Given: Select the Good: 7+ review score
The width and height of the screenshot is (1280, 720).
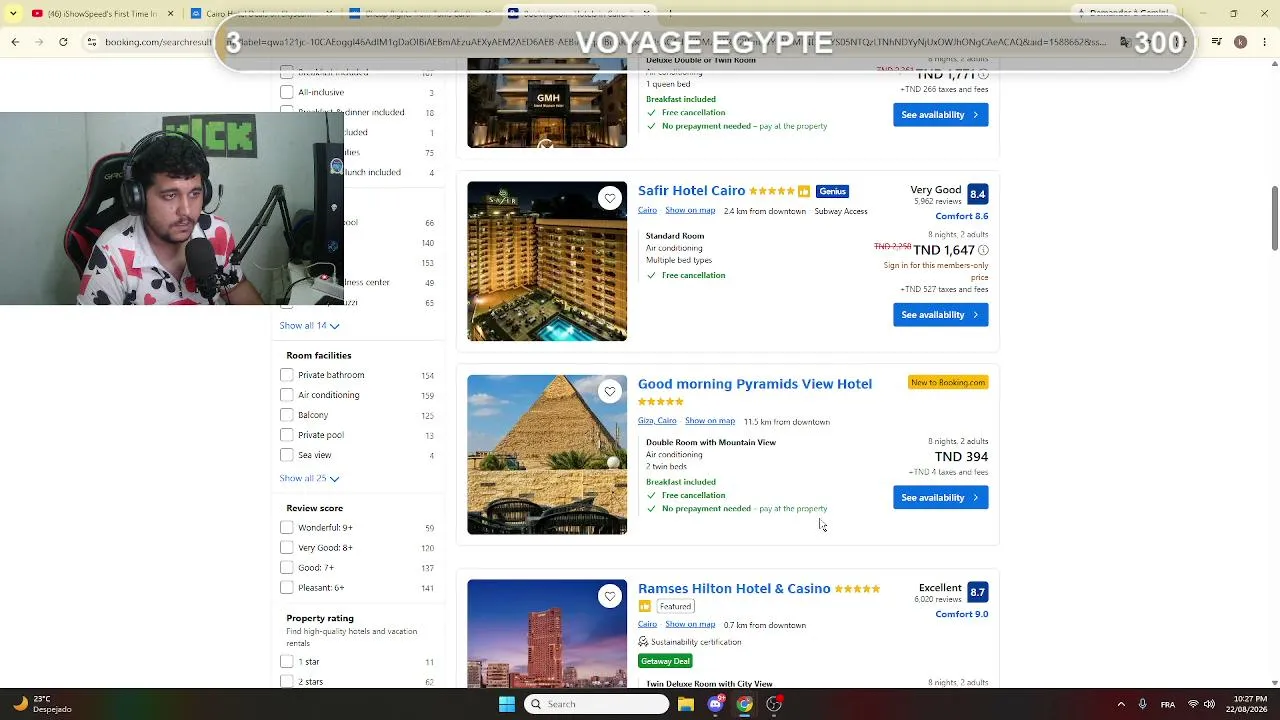Looking at the screenshot, I should [287, 567].
